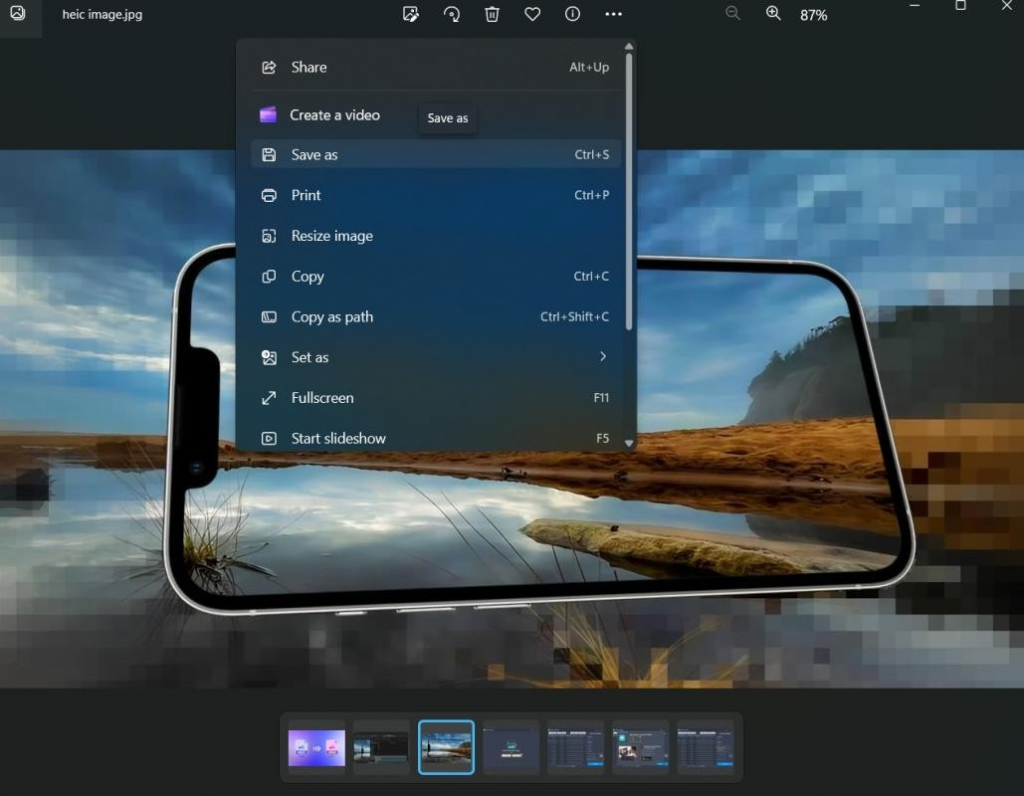Image resolution: width=1024 pixels, height=796 pixels.
Task: Select the first purple filmstrip thumbnail
Action: click(x=317, y=747)
